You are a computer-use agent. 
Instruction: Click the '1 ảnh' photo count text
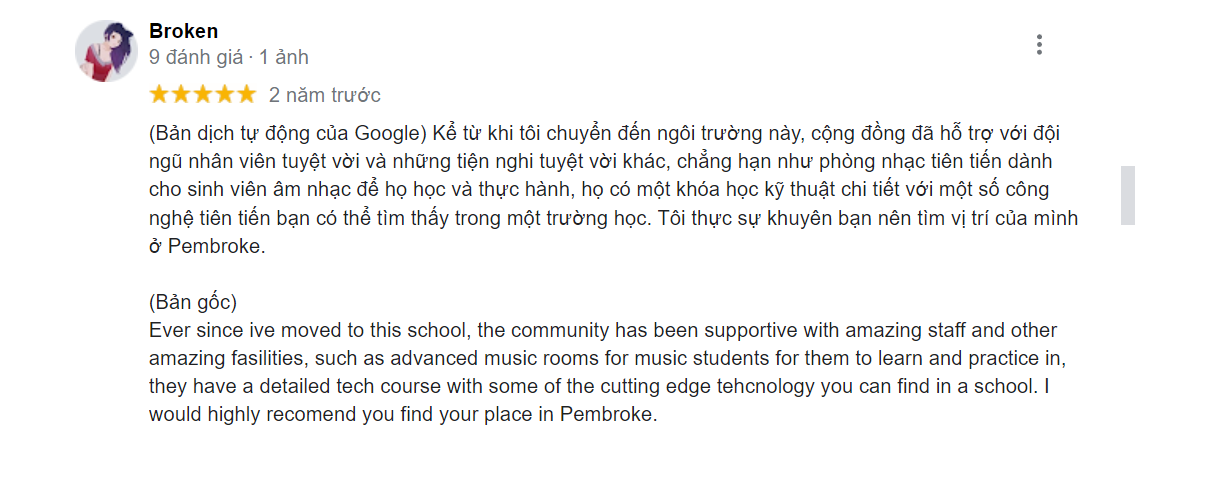(284, 57)
